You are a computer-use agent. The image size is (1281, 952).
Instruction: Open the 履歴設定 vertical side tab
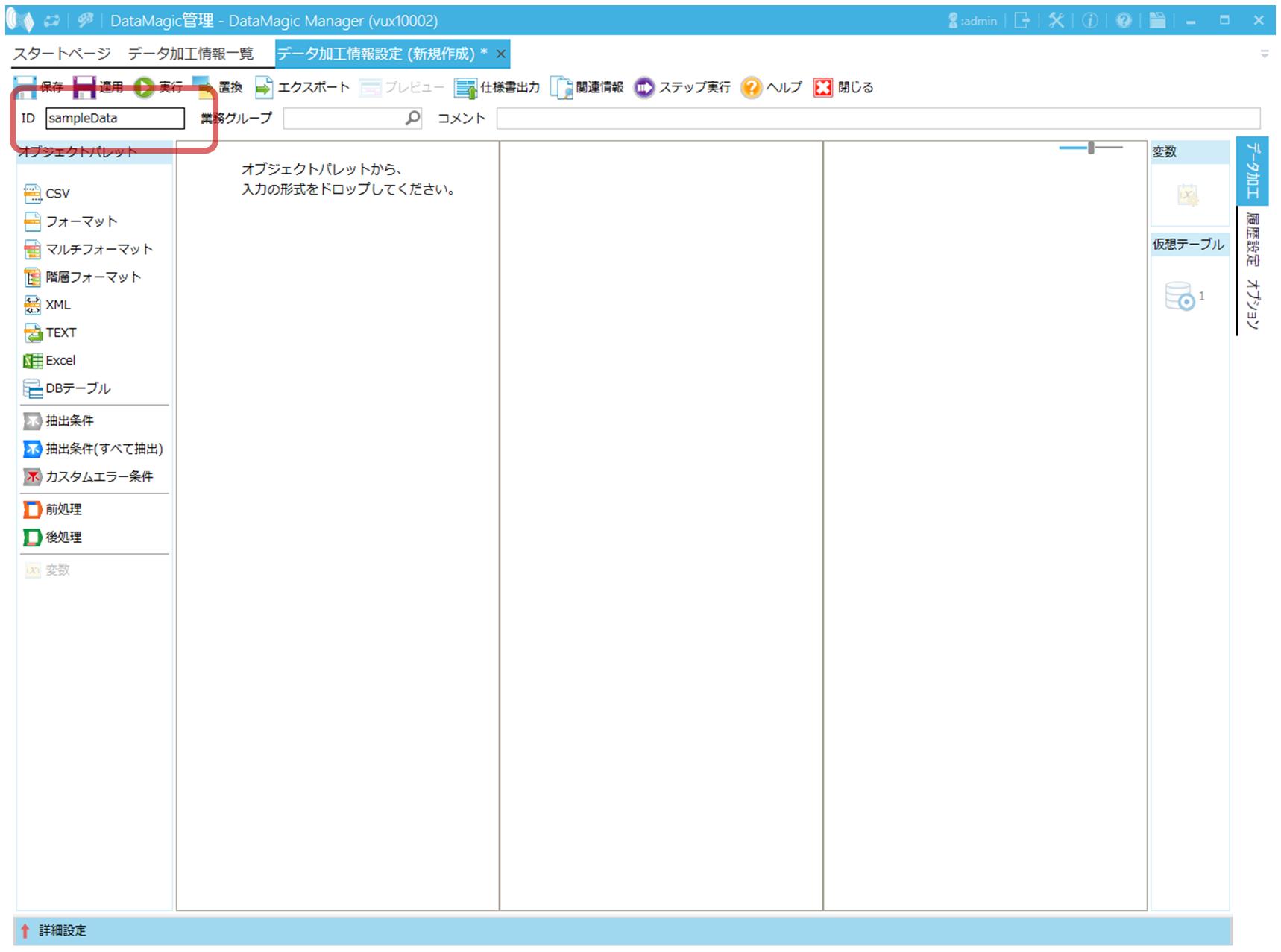pyautogui.click(x=1253, y=240)
